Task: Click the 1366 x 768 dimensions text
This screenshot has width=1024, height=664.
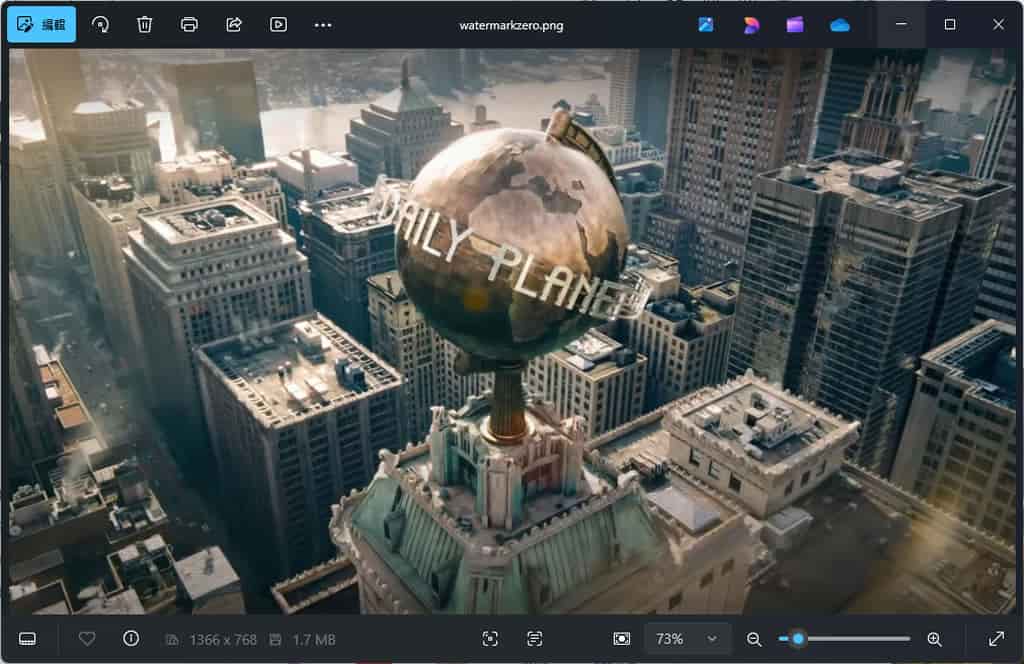Action: coord(223,640)
